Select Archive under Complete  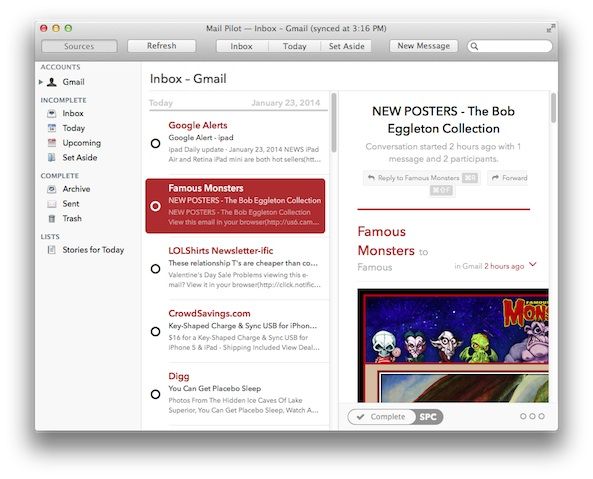click(76, 189)
